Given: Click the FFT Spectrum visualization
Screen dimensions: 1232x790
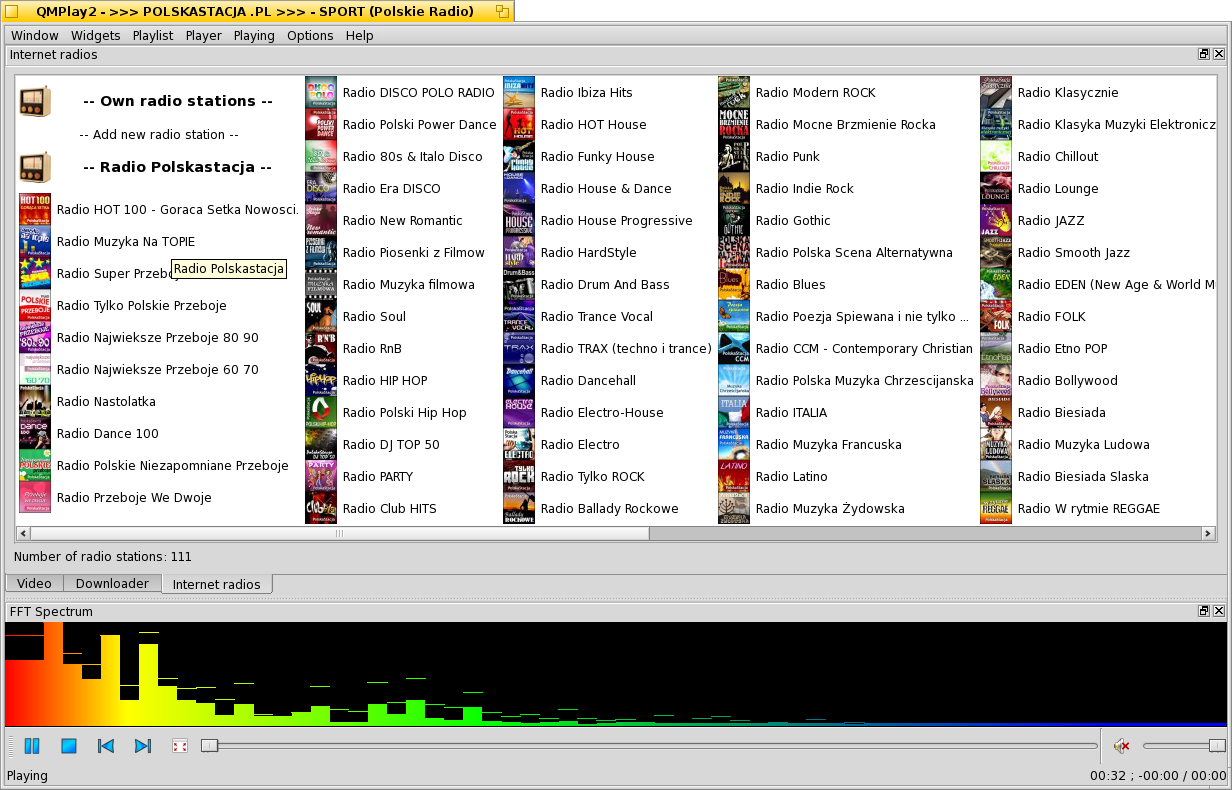Looking at the screenshot, I should (x=616, y=674).
